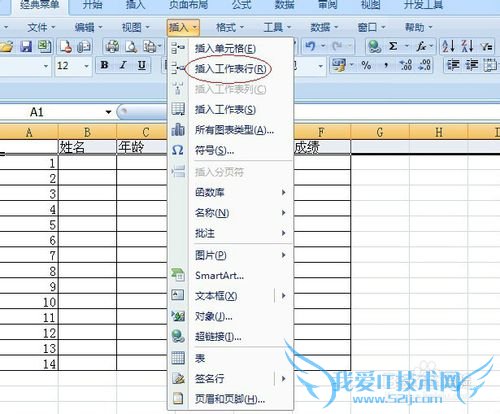Screen dimensions: 500x414
Task: Choose 符号(S)... from menu
Action: (x=231, y=150)
